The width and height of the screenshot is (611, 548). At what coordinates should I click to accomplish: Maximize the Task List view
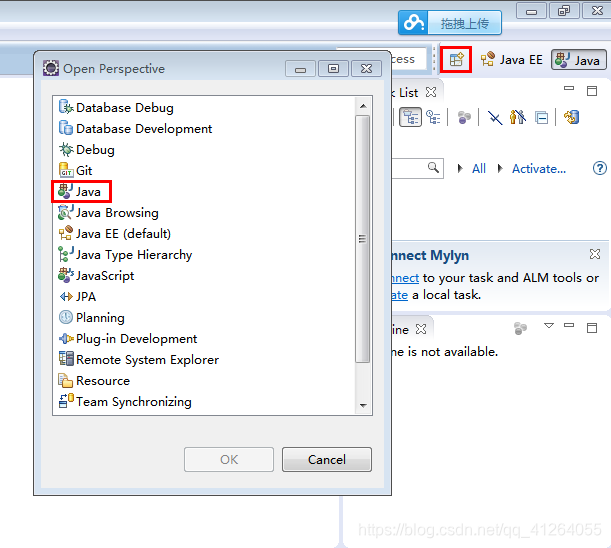tap(592, 91)
